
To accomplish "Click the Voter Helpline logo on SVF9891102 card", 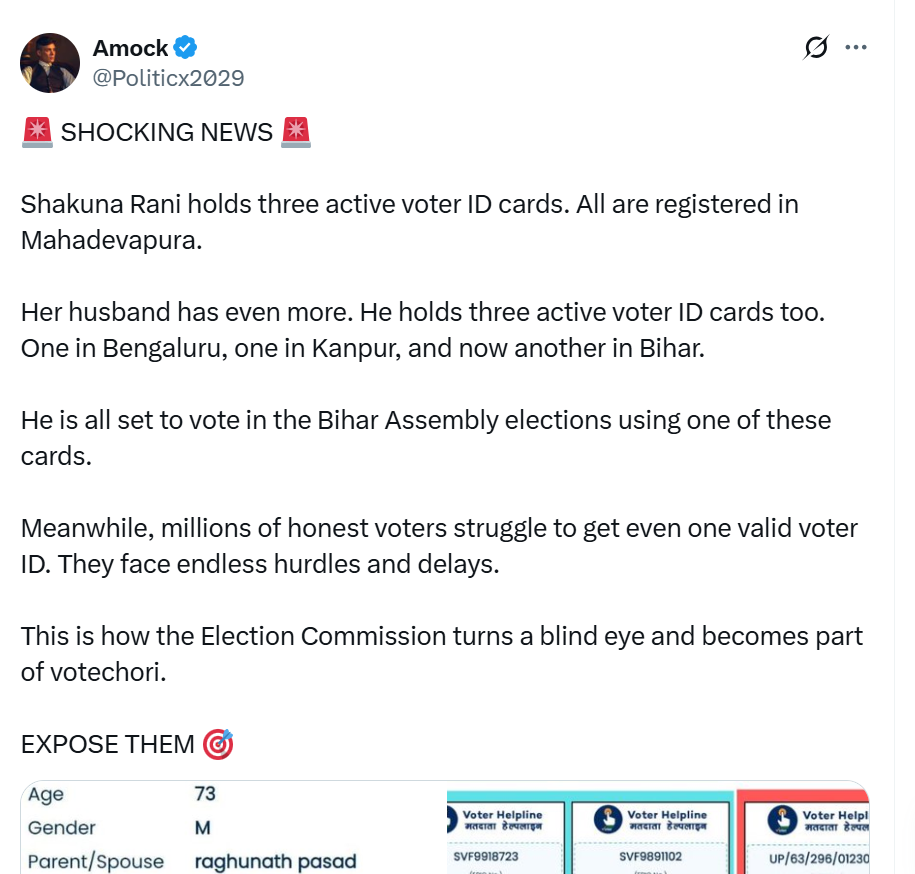I will [608, 820].
